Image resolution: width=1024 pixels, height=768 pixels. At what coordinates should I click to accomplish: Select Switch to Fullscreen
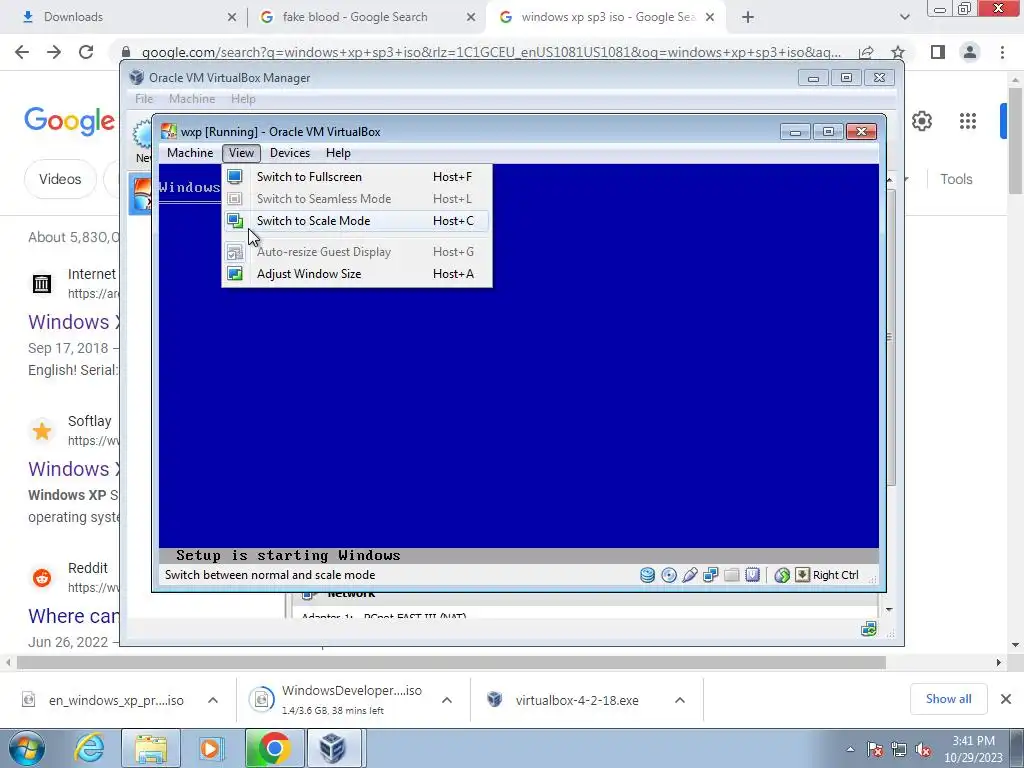[357, 176]
